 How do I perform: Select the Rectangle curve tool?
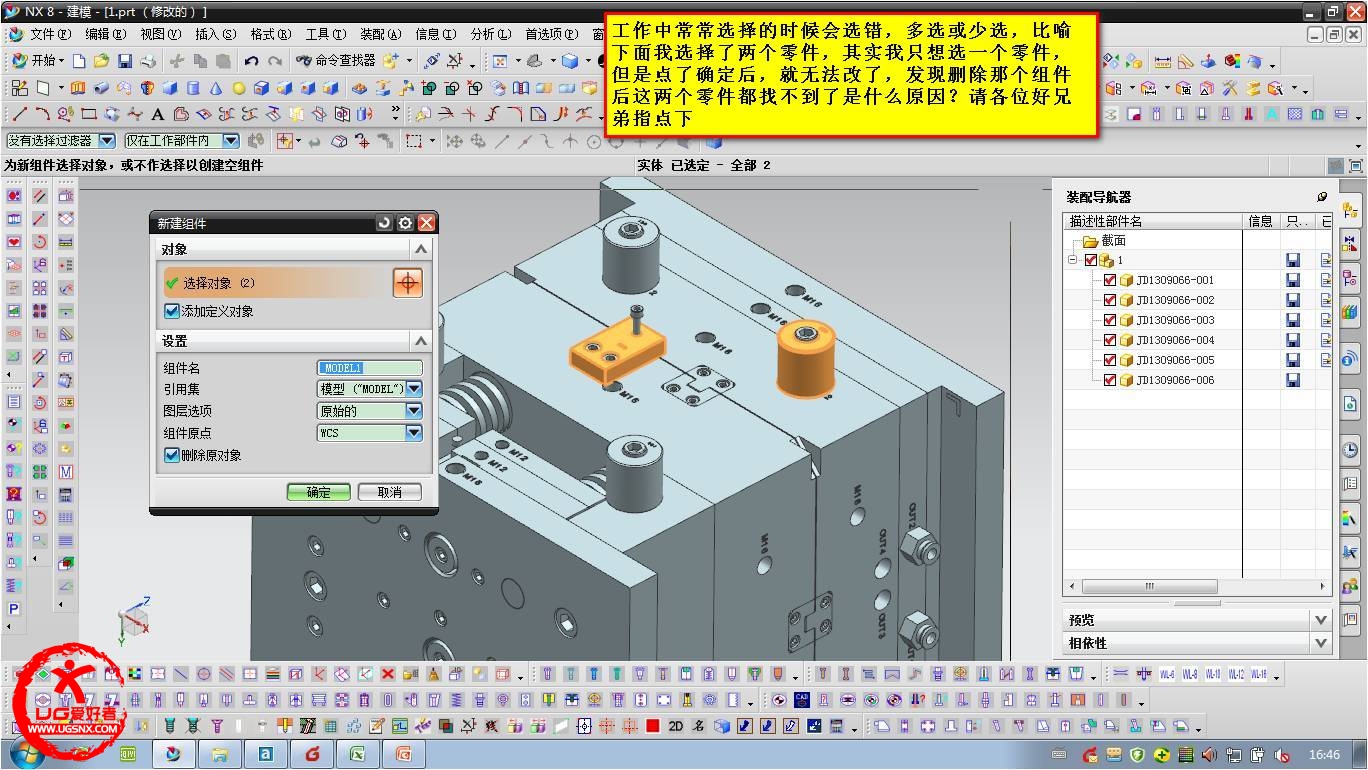tap(88, 114)
